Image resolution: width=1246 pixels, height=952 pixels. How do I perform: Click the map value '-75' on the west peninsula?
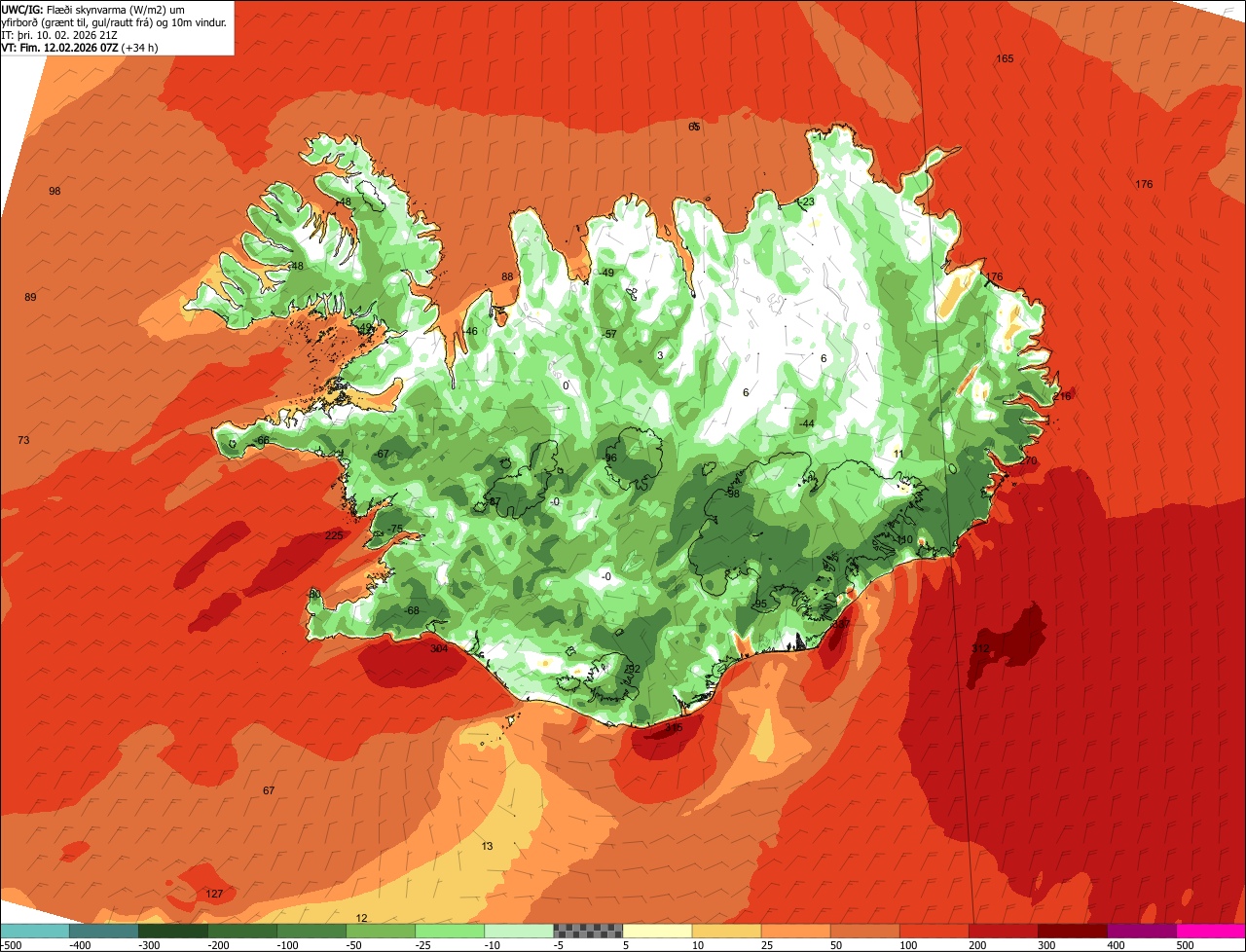[394, 529]
